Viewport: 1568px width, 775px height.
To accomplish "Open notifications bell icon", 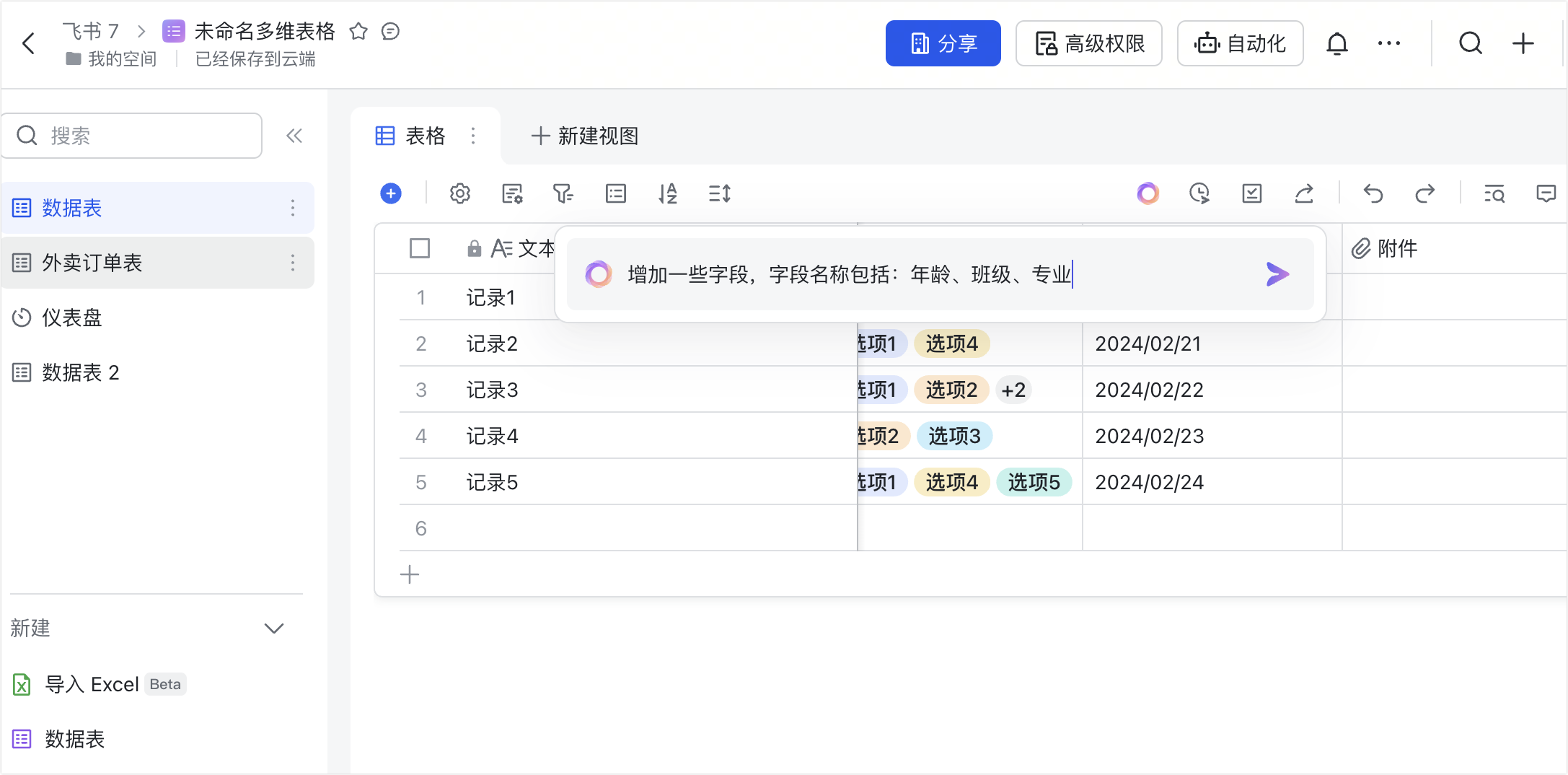I will pyautogui.click(x=1336, y=44).
